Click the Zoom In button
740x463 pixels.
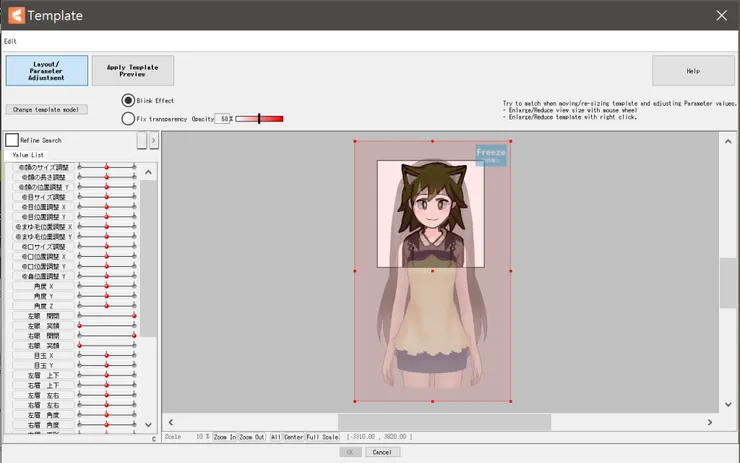pos(225,437)
